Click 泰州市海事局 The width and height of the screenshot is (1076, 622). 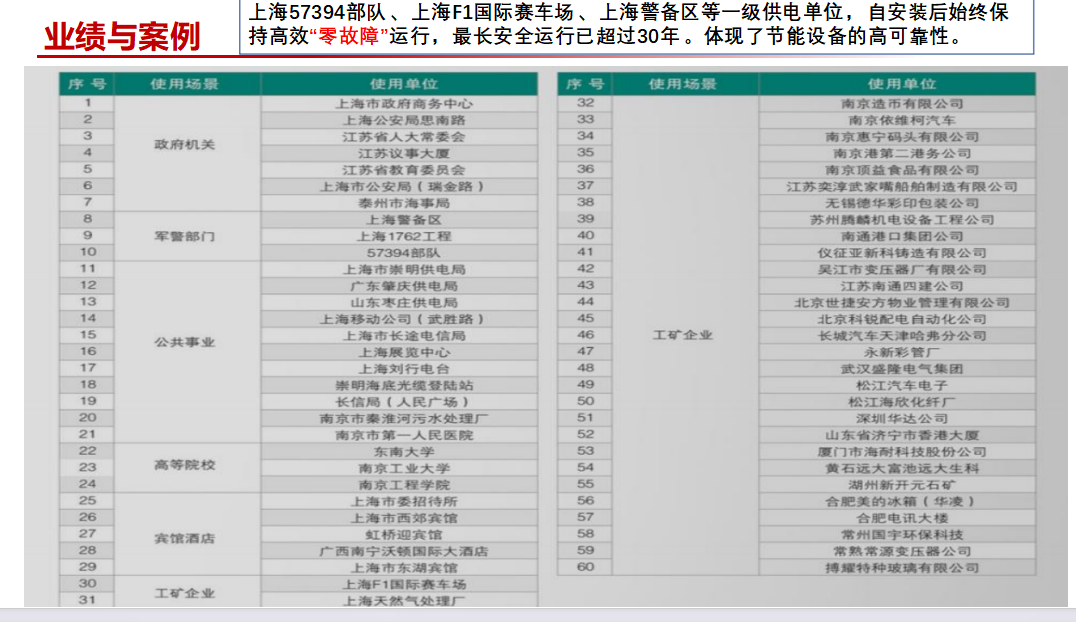pos(404,203)
